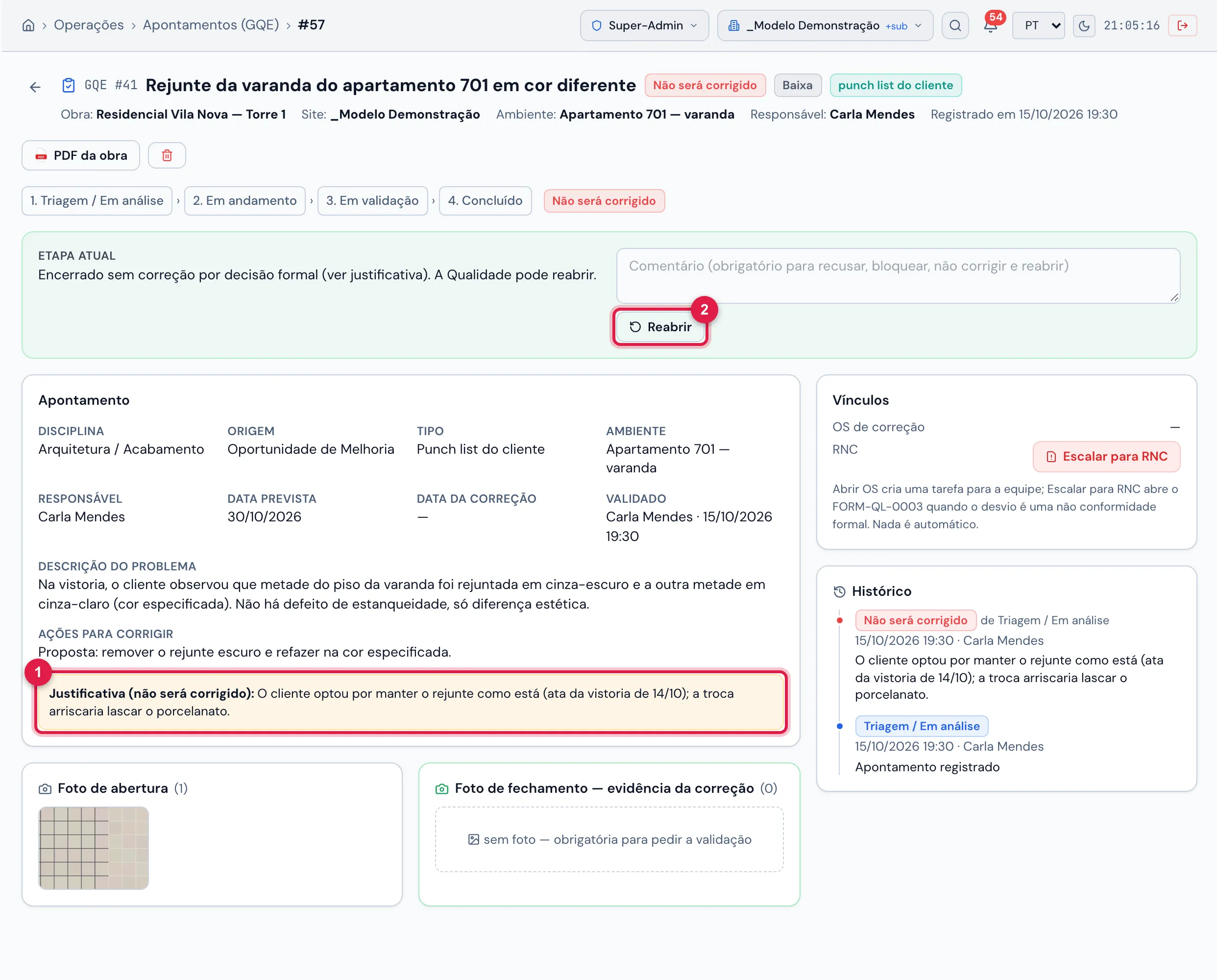The image size is (1217, 980).
Task: Click the logout icon in header
Action: click(1183, 25)
